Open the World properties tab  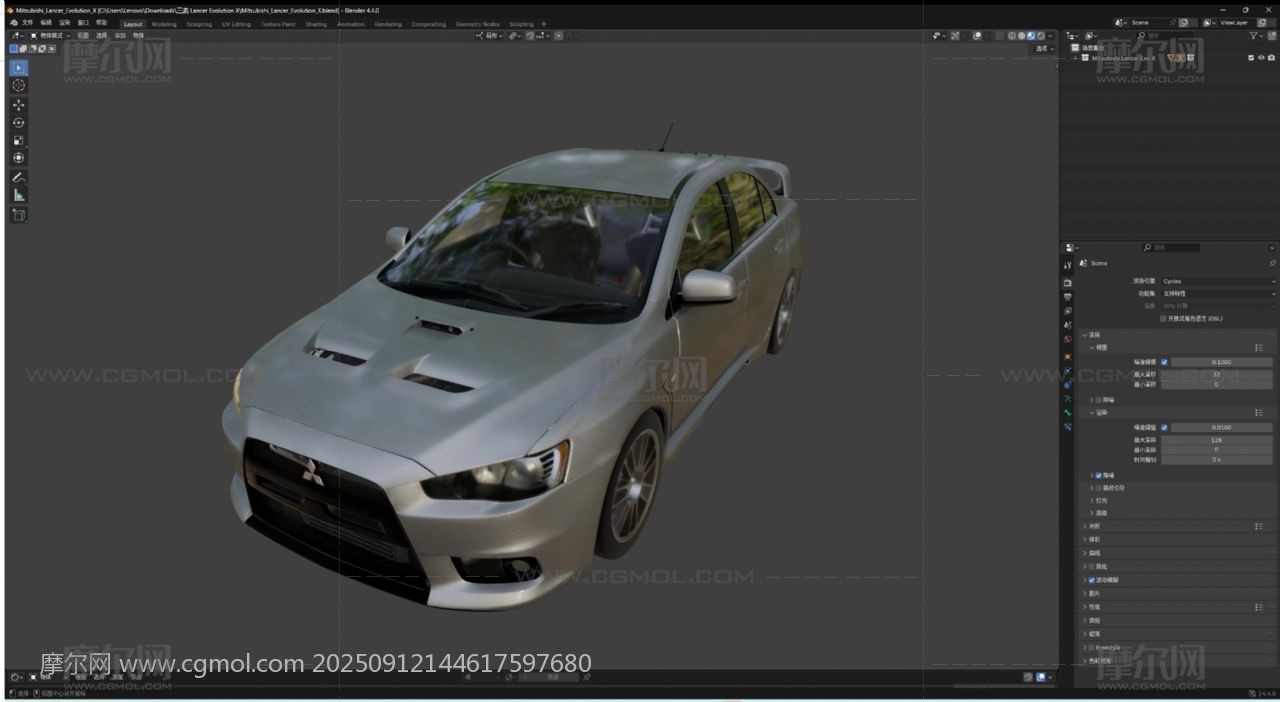pyautogui.click(x=1068, y=339)
